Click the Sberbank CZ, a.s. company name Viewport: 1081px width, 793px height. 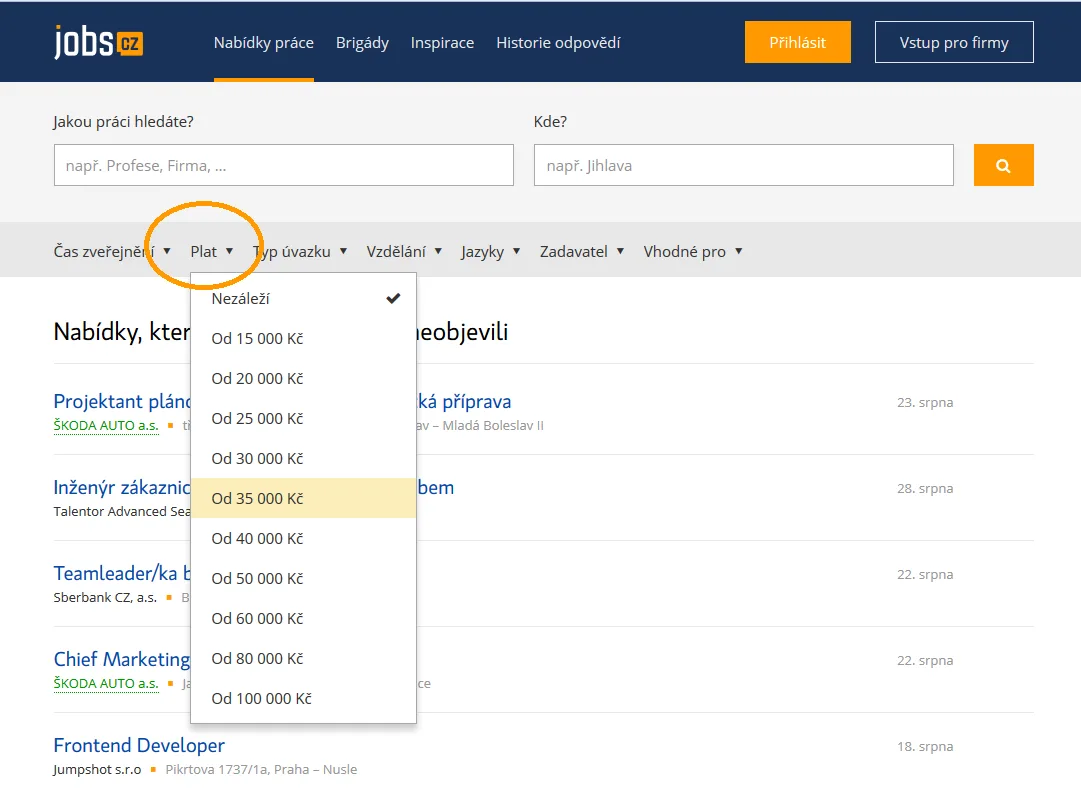point(105,597)
